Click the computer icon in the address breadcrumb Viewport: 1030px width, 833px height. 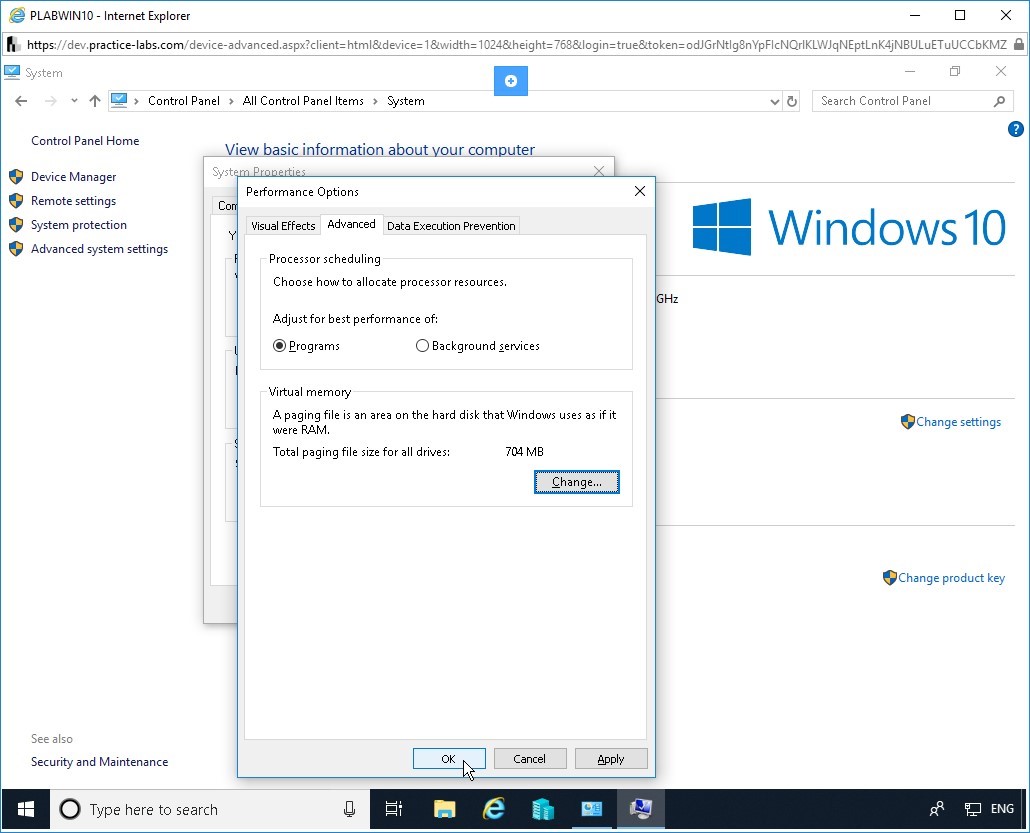tap(119, 101)
